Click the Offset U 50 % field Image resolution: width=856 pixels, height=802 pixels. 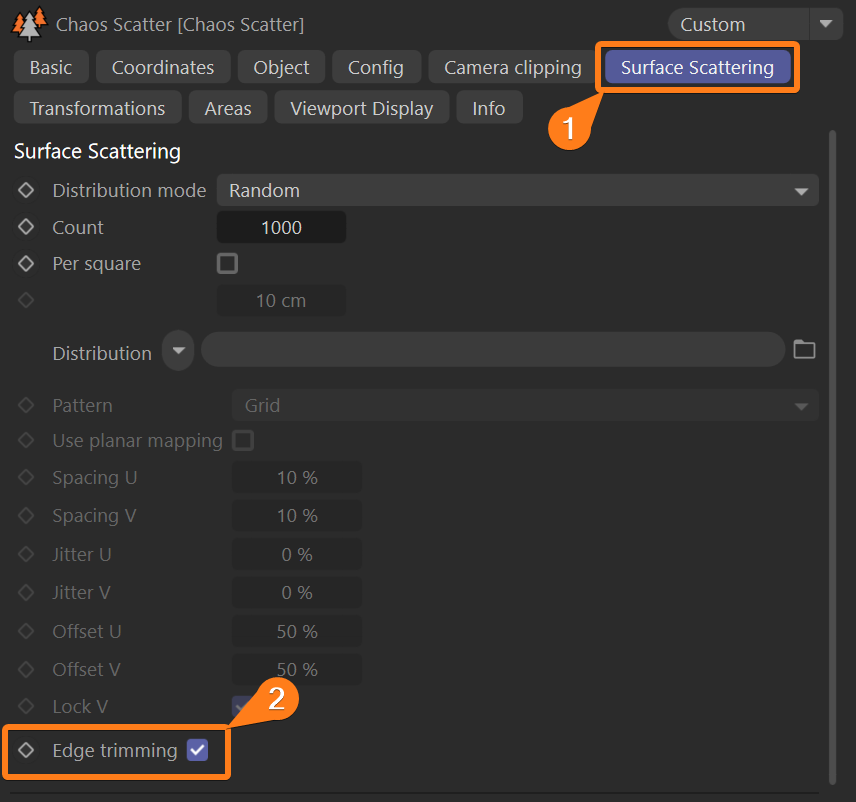(x=297, y=631)
